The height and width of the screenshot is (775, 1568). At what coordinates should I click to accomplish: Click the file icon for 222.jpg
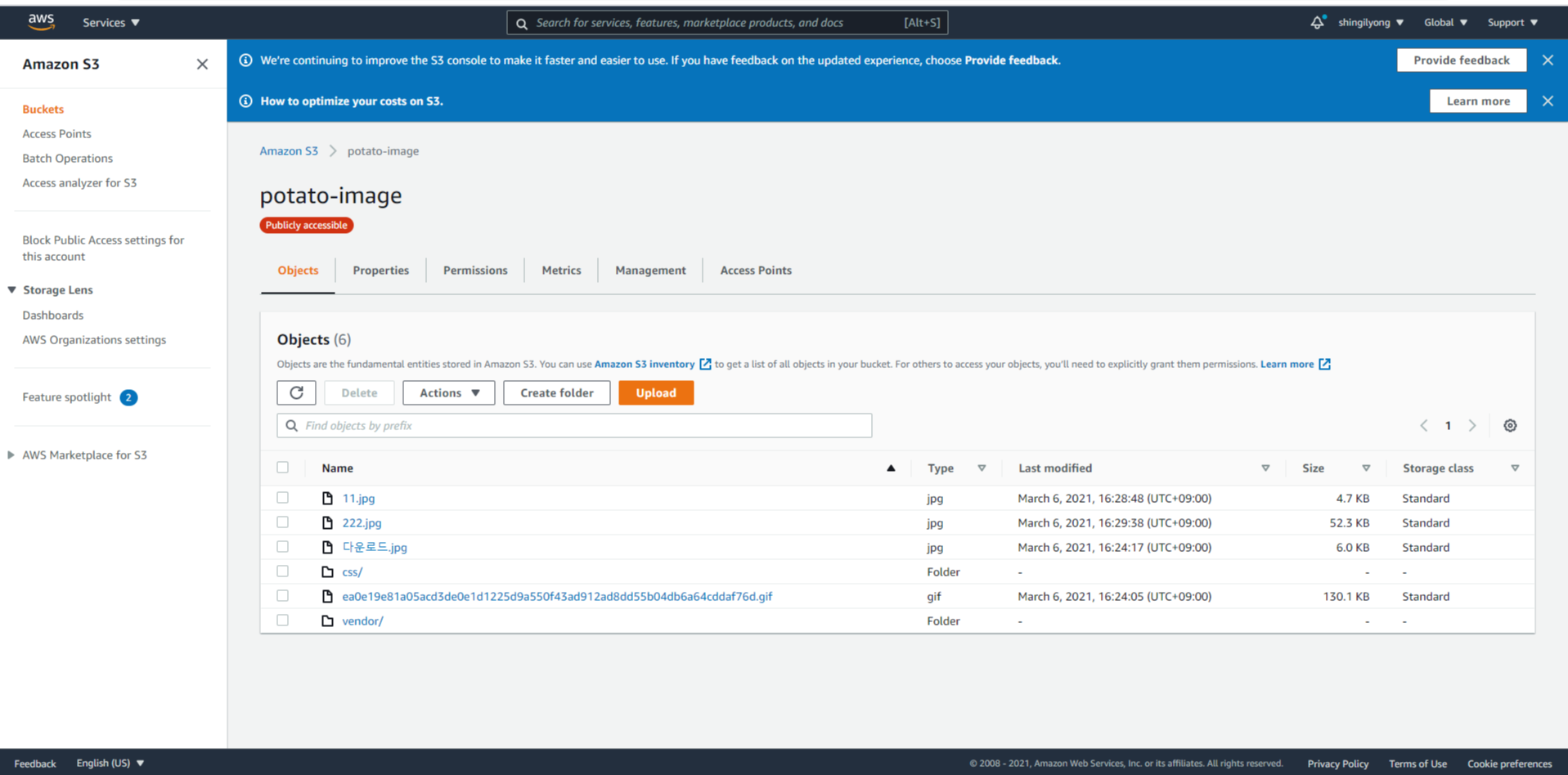coord(327,522)
